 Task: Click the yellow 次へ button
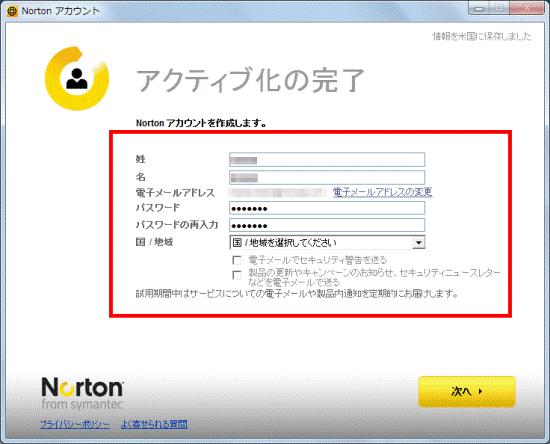467,391
